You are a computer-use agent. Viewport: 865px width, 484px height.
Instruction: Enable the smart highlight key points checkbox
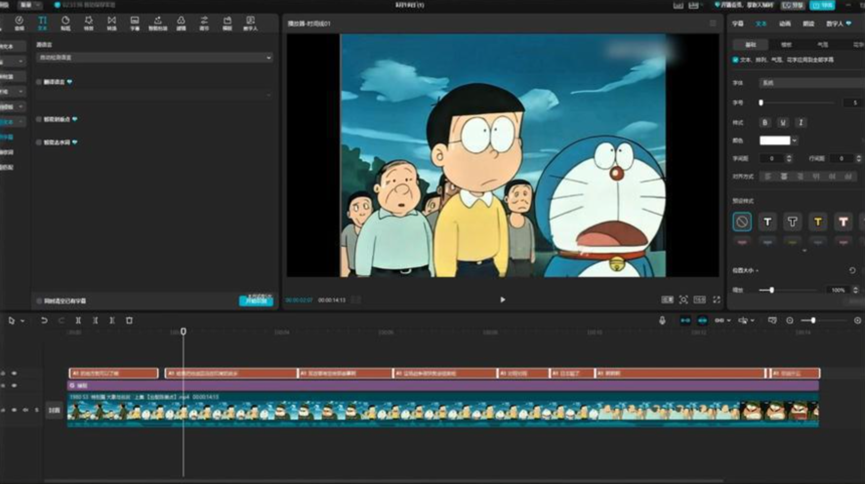click(39, 119)
